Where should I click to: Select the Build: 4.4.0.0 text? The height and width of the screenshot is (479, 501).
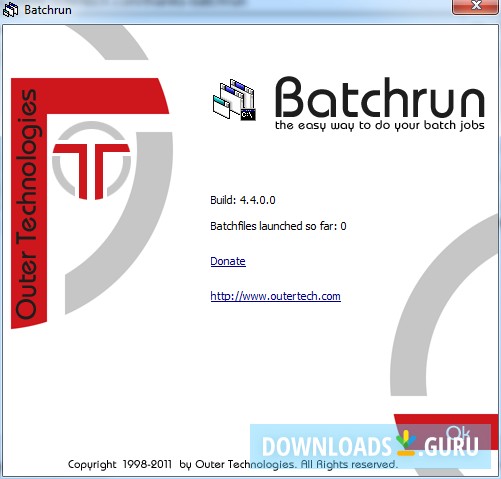[243, 200]
